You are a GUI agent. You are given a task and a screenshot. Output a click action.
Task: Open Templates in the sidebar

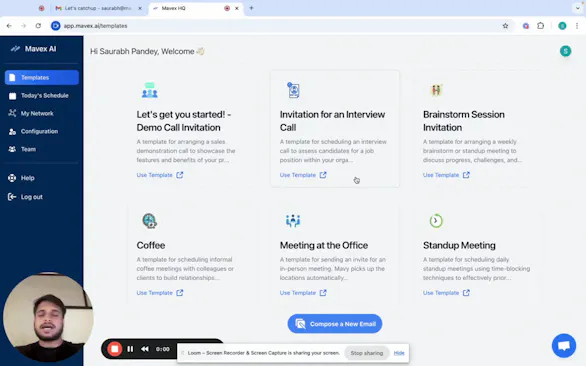42,77
